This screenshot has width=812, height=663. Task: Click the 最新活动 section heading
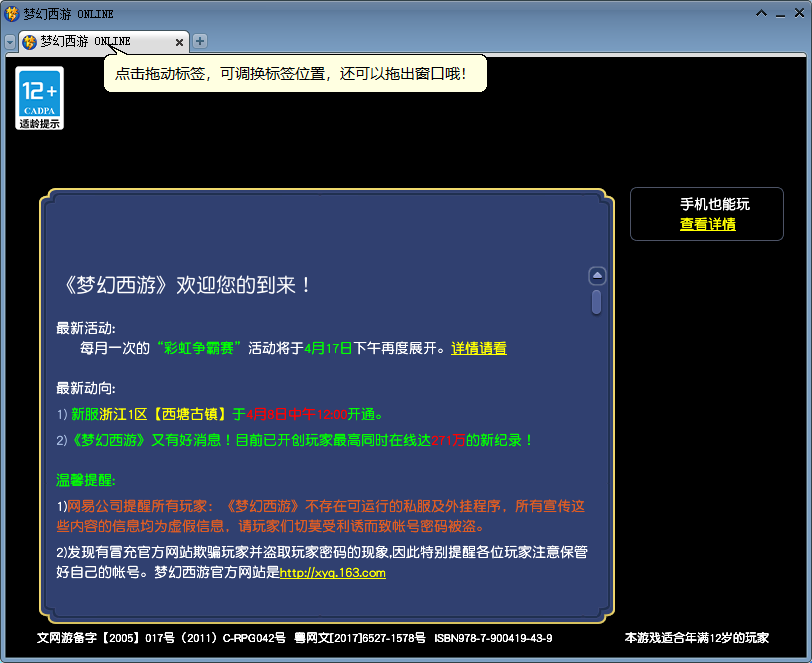tap(86, 328)
